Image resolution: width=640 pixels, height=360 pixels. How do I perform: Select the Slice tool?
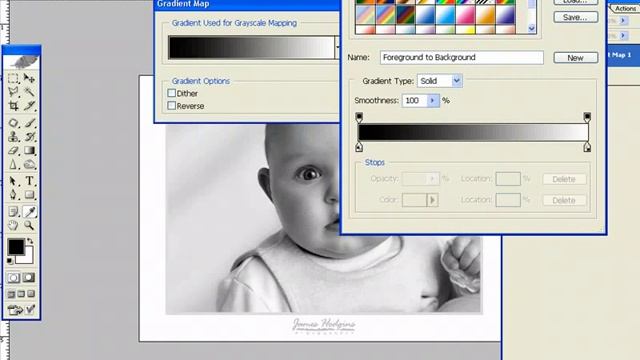[29, 106]
